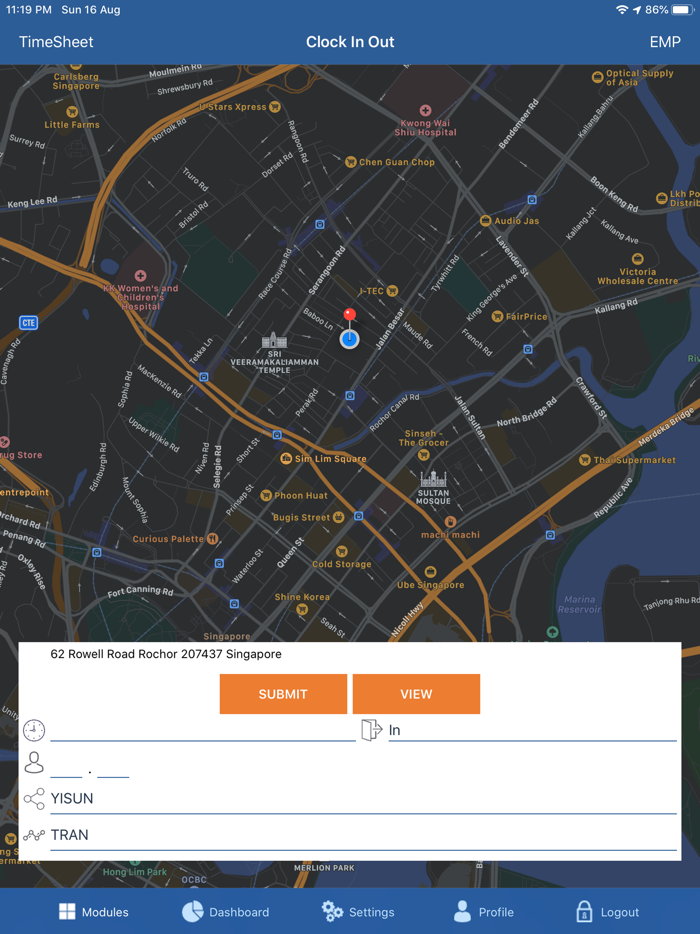This screenshot has width=700, height=934.
Task: Open the TimeSheet link in header
Action: 56,42
